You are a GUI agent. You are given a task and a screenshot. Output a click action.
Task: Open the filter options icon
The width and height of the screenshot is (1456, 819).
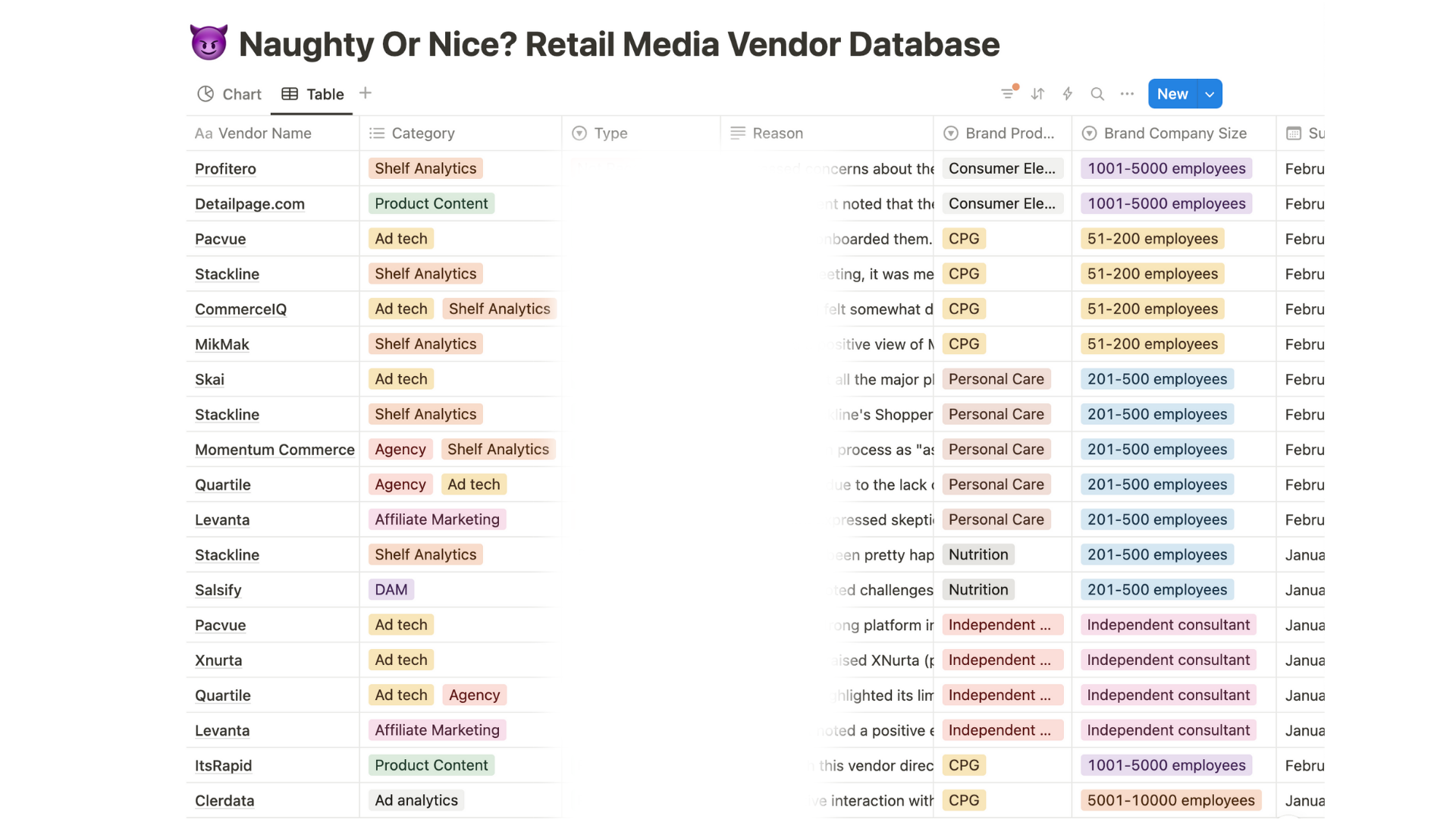(x=1008, y=93)
